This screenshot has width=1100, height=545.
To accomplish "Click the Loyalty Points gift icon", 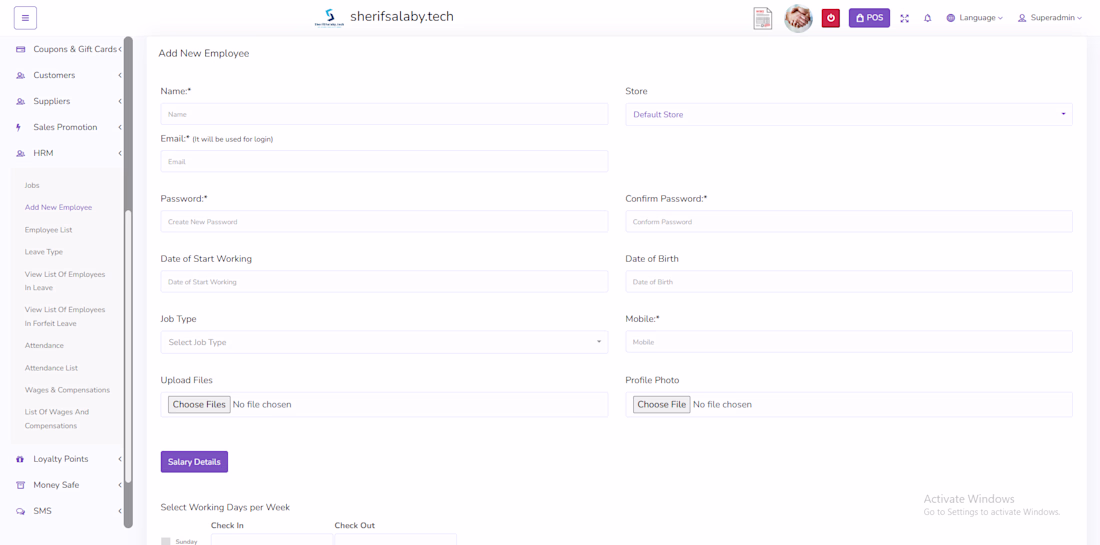I will 20,459.
